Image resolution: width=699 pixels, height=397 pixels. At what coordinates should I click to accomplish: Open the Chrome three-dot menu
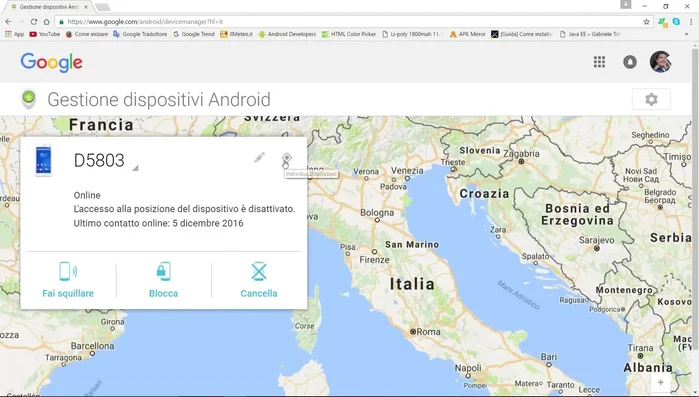[691, 21]
